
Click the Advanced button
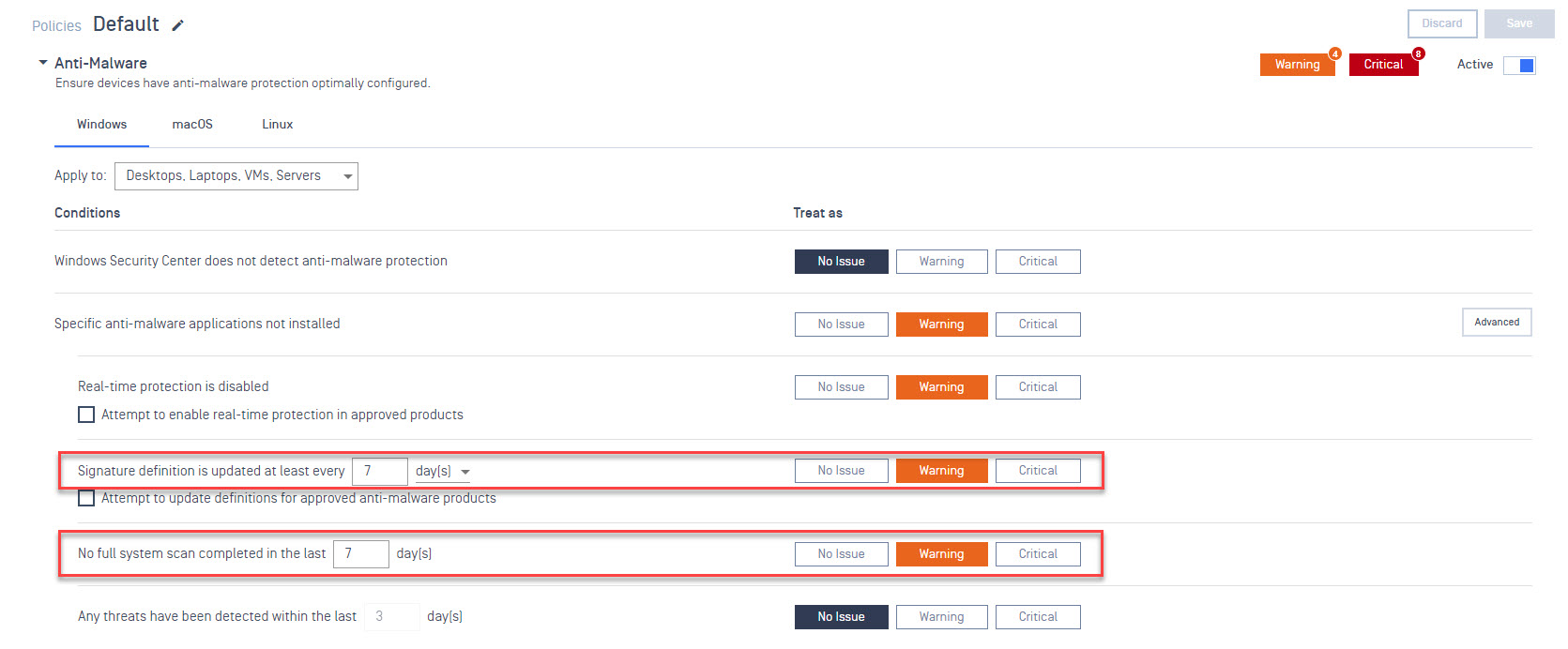tap(1497, 322)
